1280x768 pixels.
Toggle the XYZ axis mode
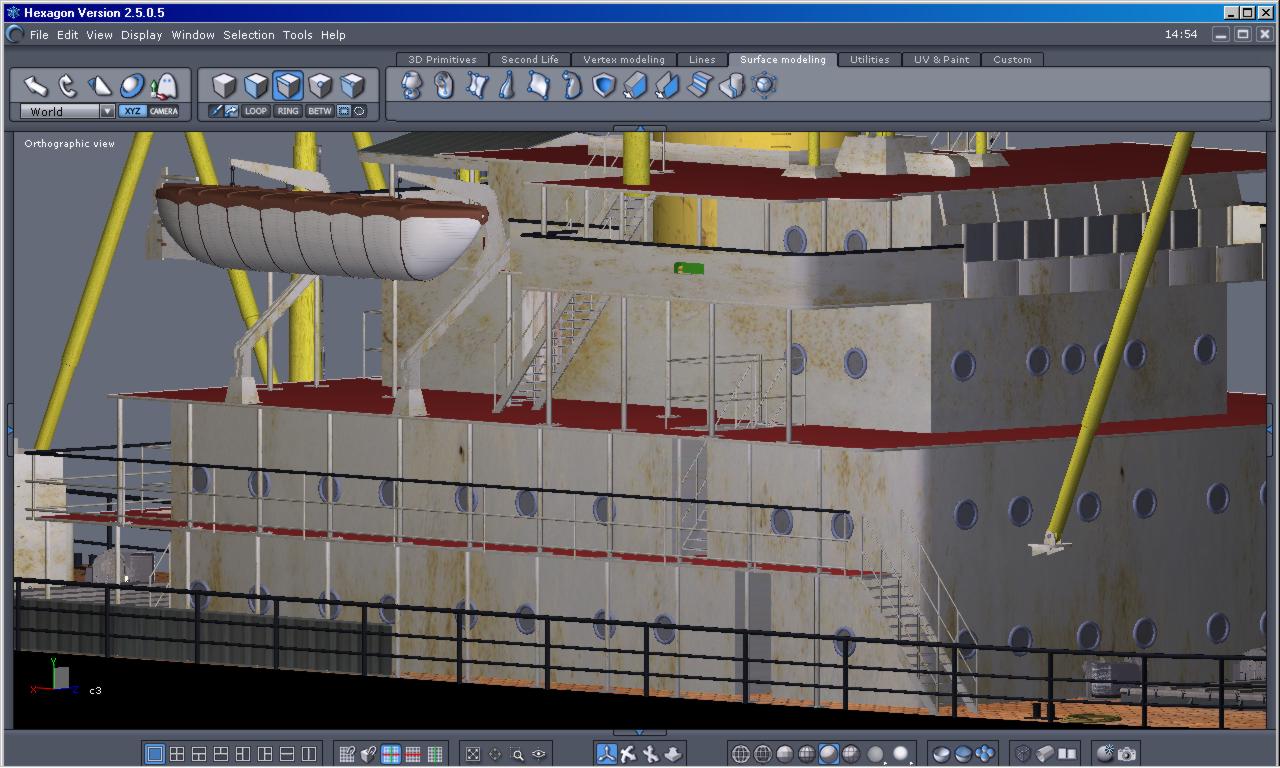(x=132, y=111)
